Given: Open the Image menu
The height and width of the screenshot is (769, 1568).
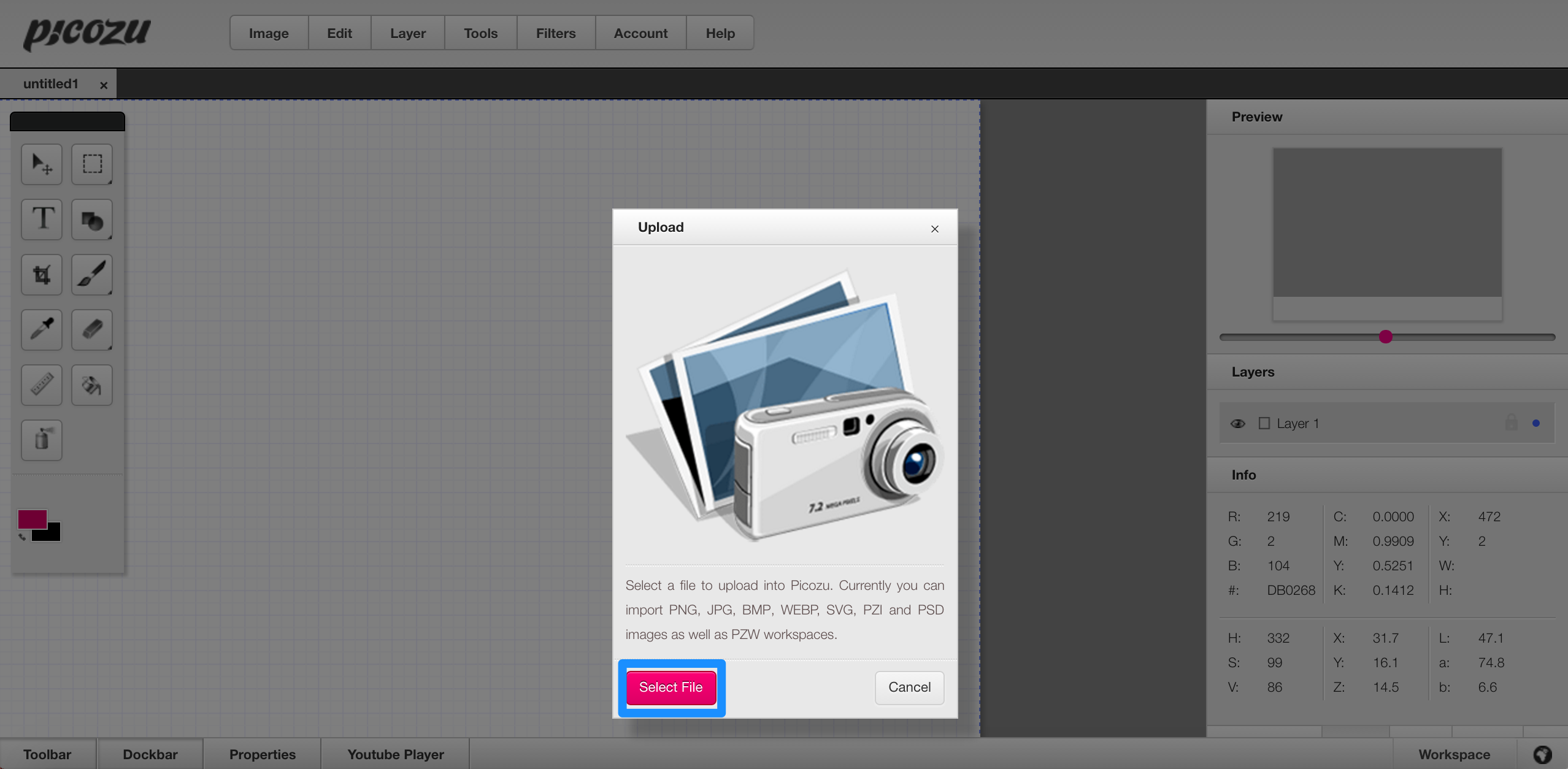Looking at the screenshot, I should [x=268, y=33].
